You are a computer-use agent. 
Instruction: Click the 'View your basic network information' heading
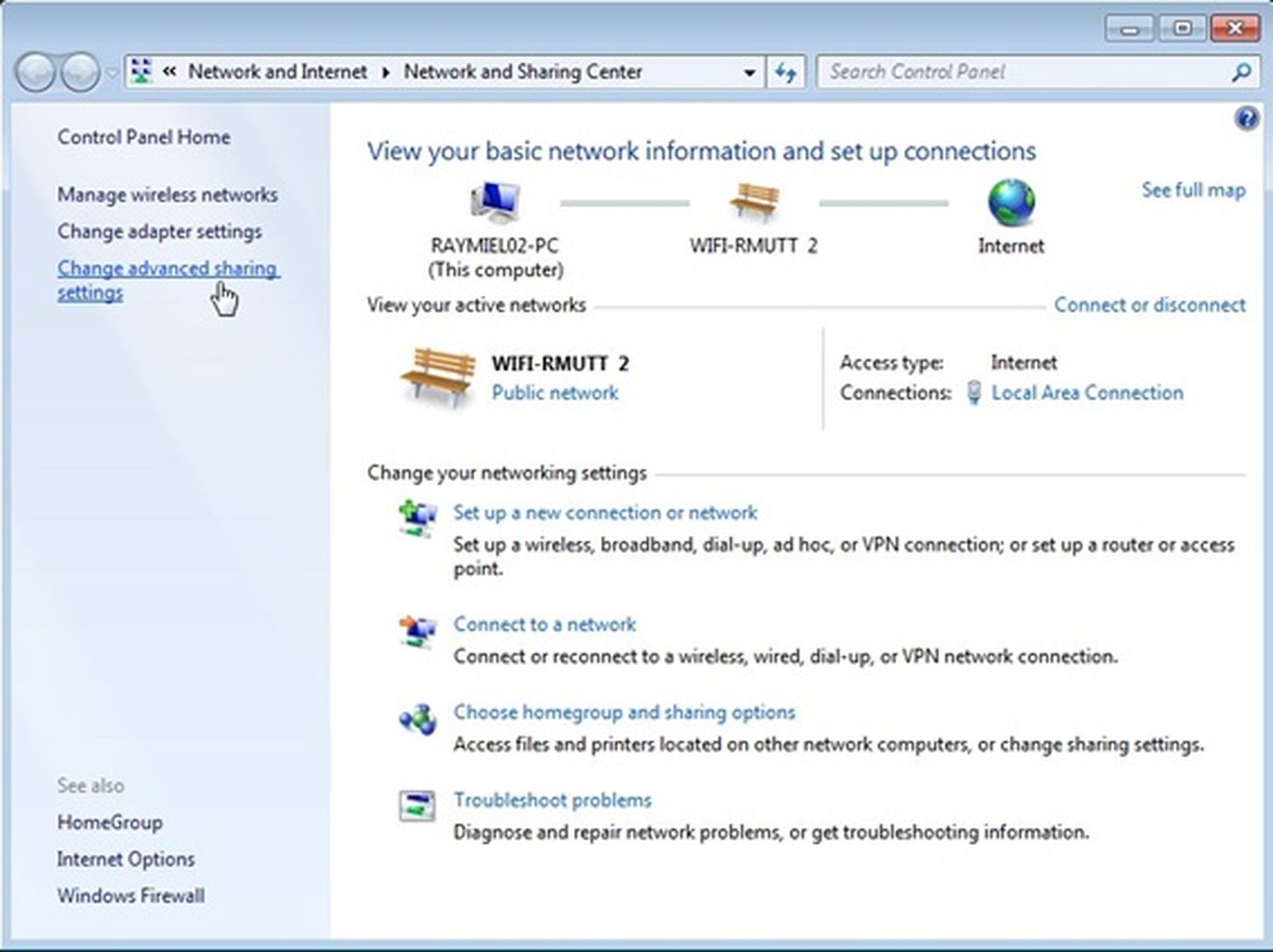702,151
